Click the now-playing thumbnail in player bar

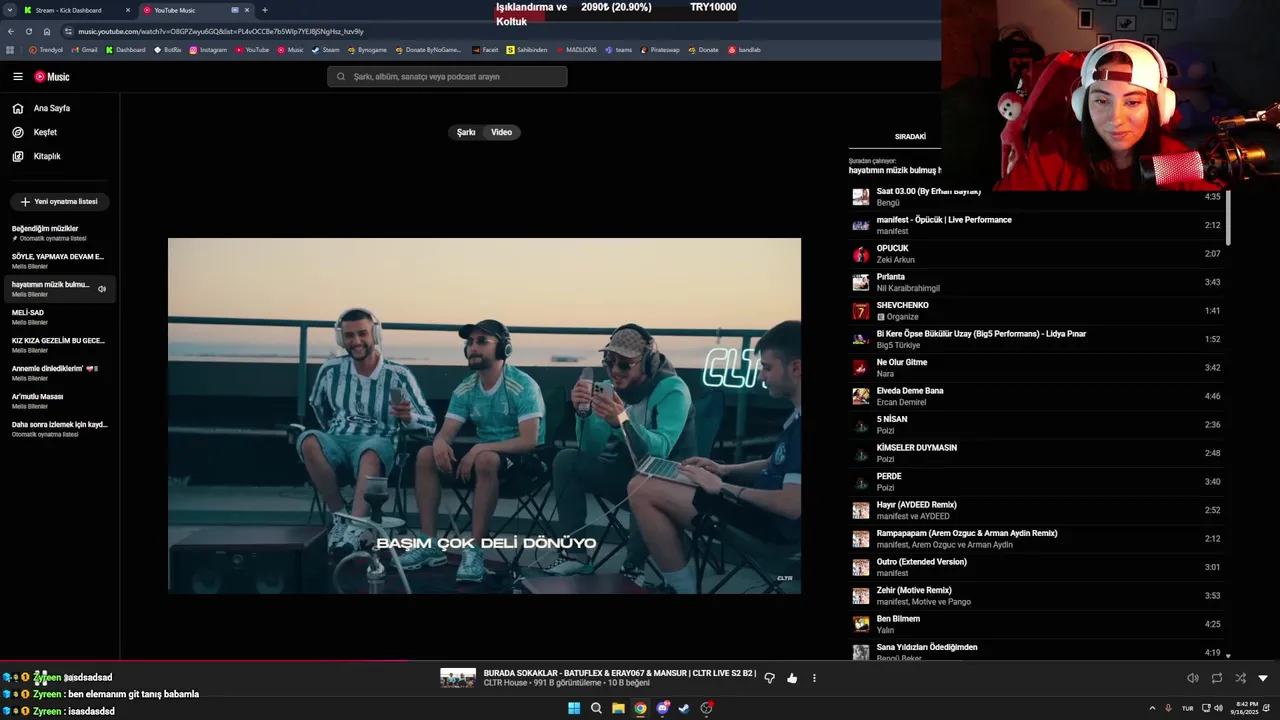(x=458, y=678)
